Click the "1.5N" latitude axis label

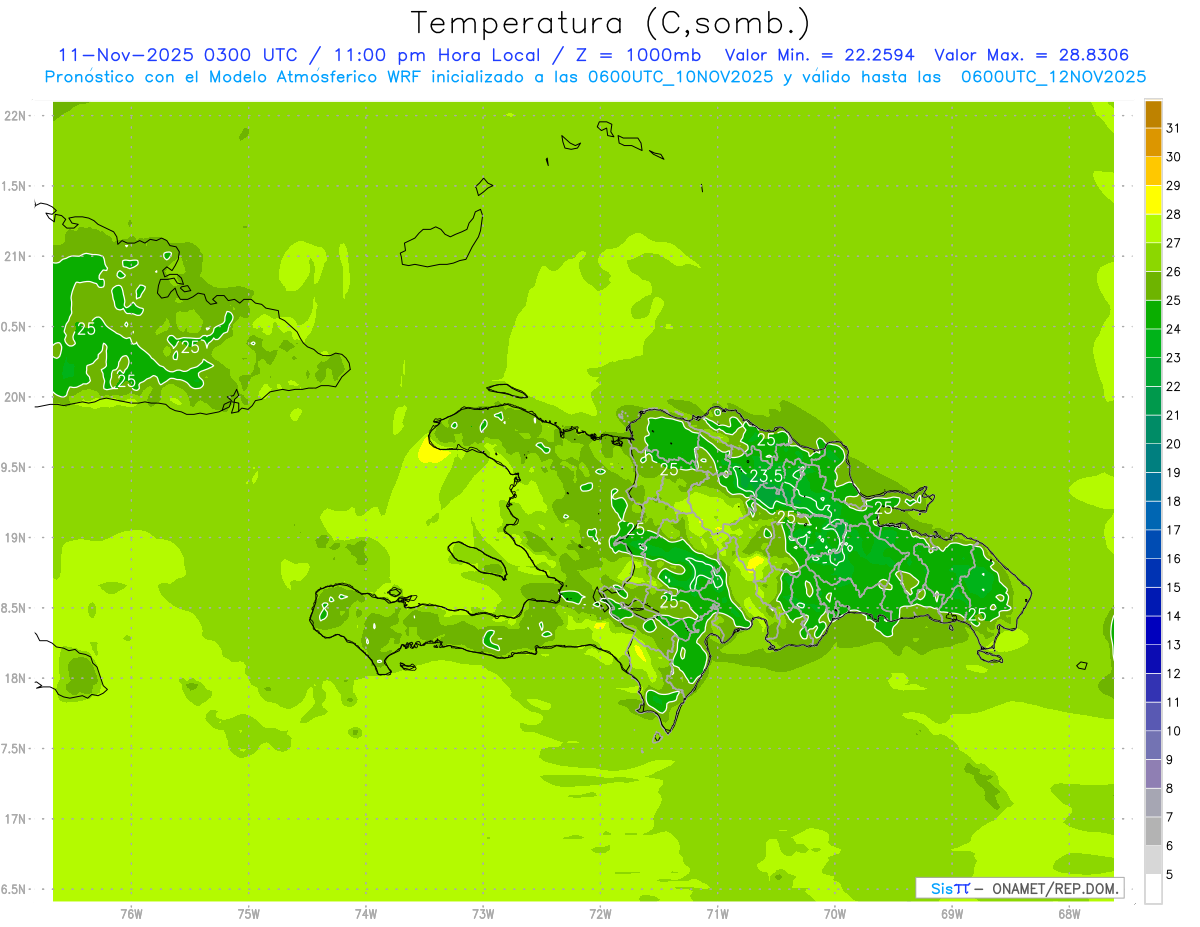pos(16,186)
